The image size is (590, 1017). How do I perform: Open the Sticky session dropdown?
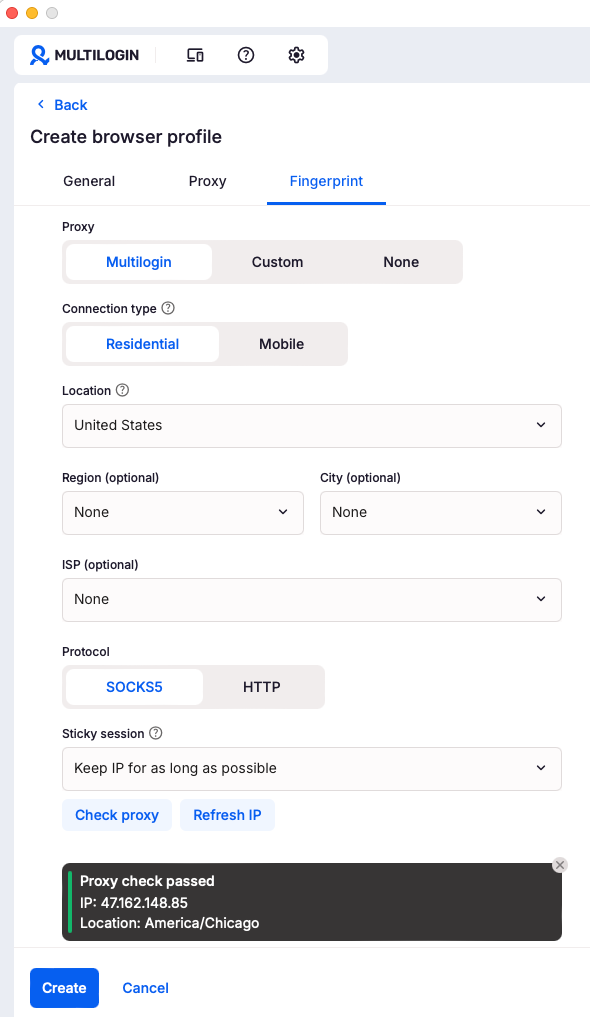(312, 768)
